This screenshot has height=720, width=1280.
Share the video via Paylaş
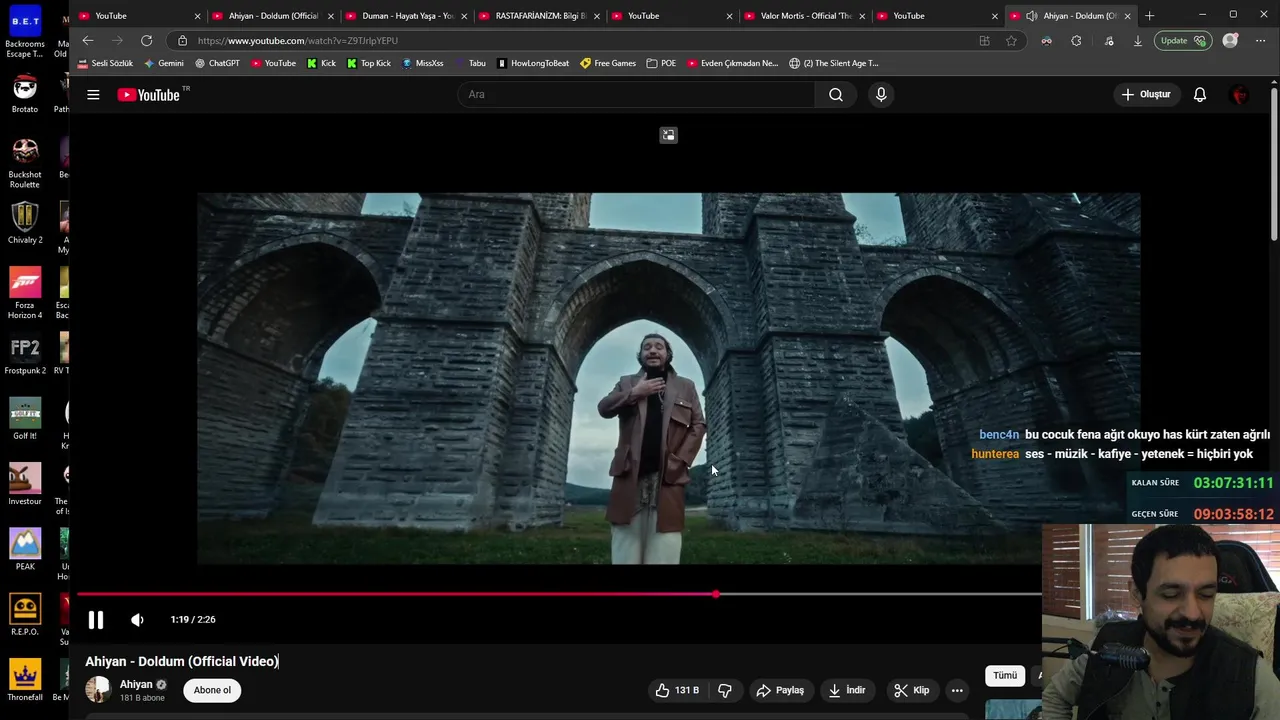[x=780, y=690]
